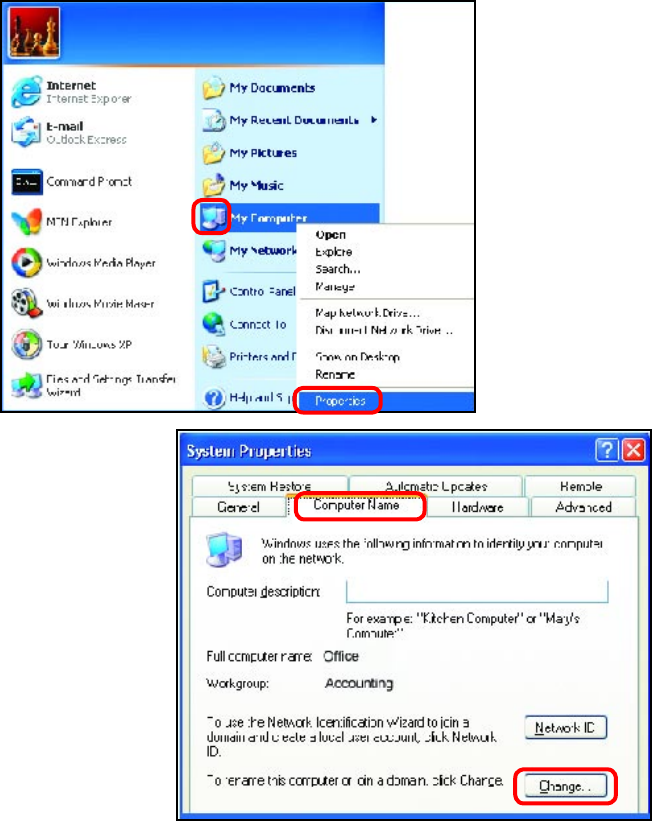
Task: Switch to the Computer Name tab
Action: (356, 505)
